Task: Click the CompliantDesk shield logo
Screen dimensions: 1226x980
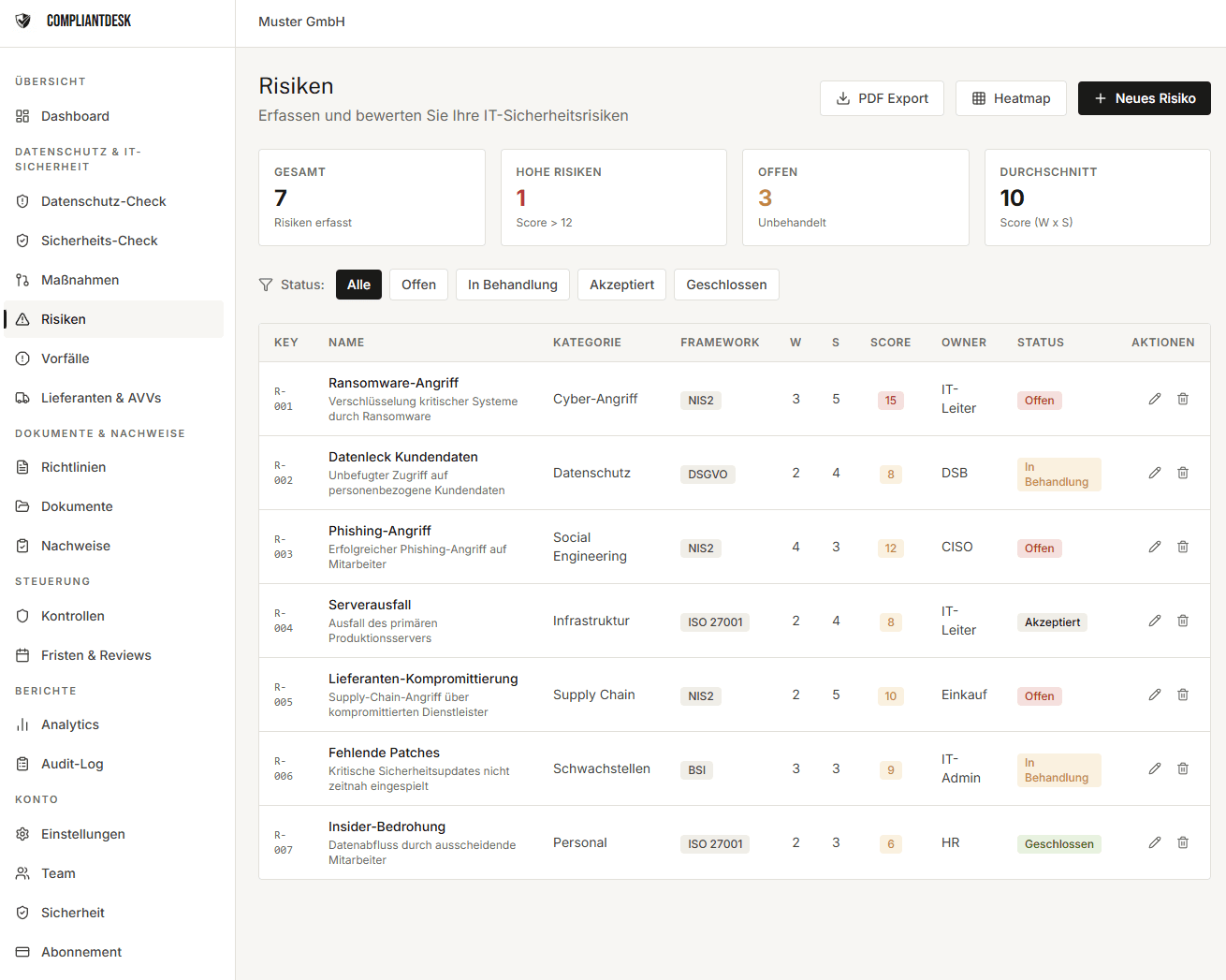Action: tap(23, 21)
